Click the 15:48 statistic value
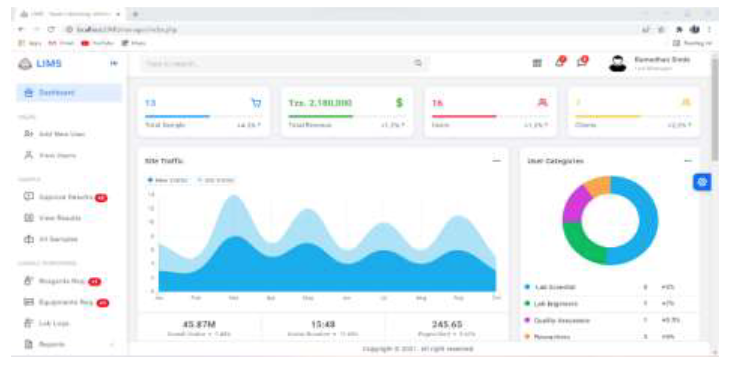Image resolution: width=734 pixels, height=370 pixels. click(x=323, y=324)
